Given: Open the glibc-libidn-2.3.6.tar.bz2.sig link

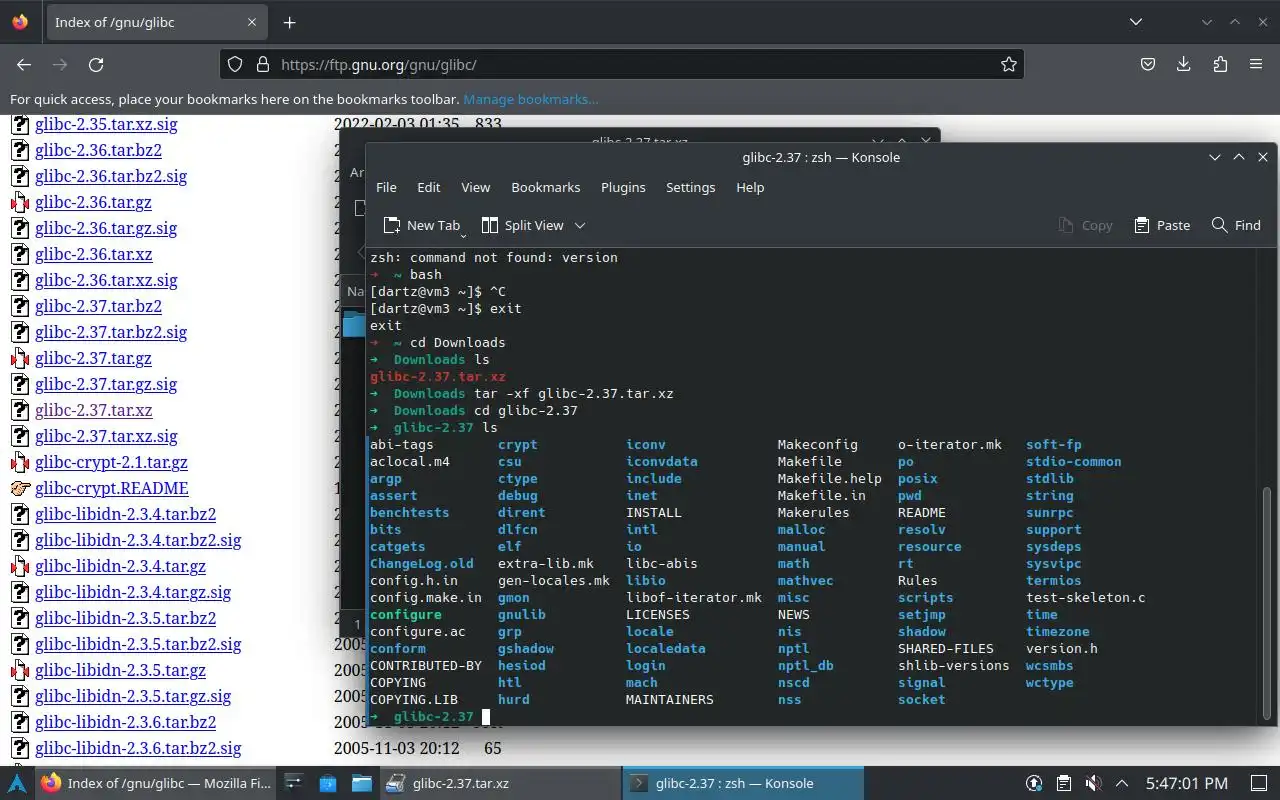Looking at the screenshot, I should tap(138, 748).
